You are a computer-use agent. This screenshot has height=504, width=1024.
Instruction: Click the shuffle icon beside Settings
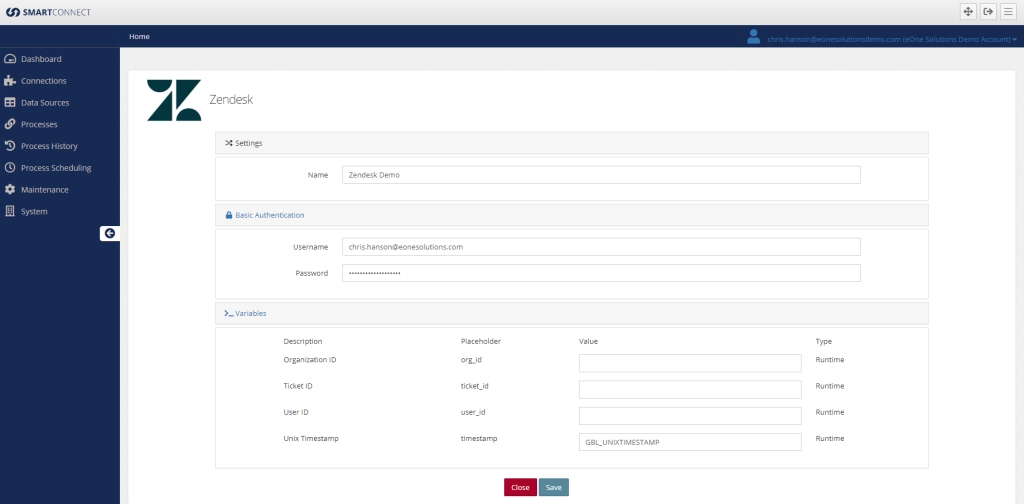(229, 143)
